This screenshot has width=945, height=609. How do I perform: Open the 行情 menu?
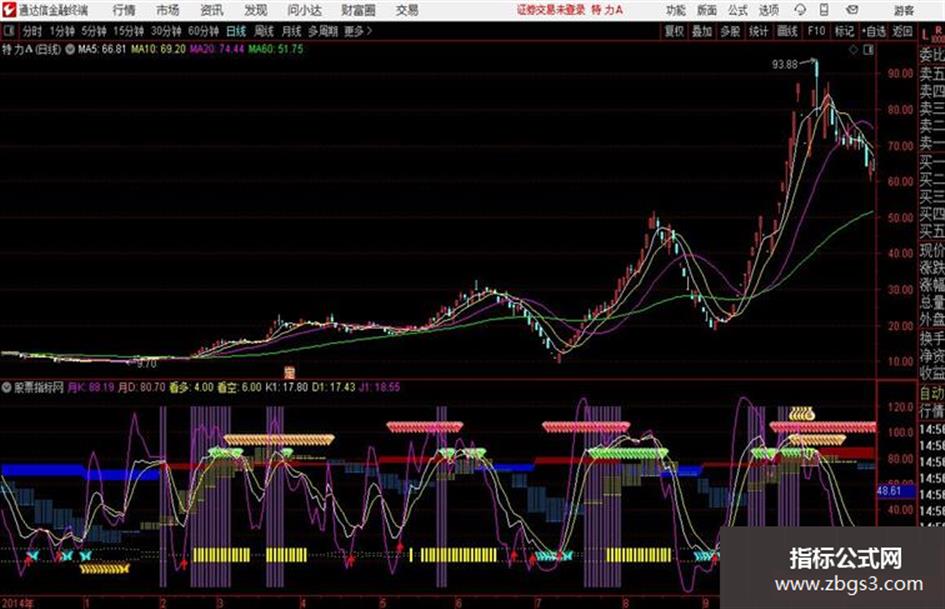124,10
